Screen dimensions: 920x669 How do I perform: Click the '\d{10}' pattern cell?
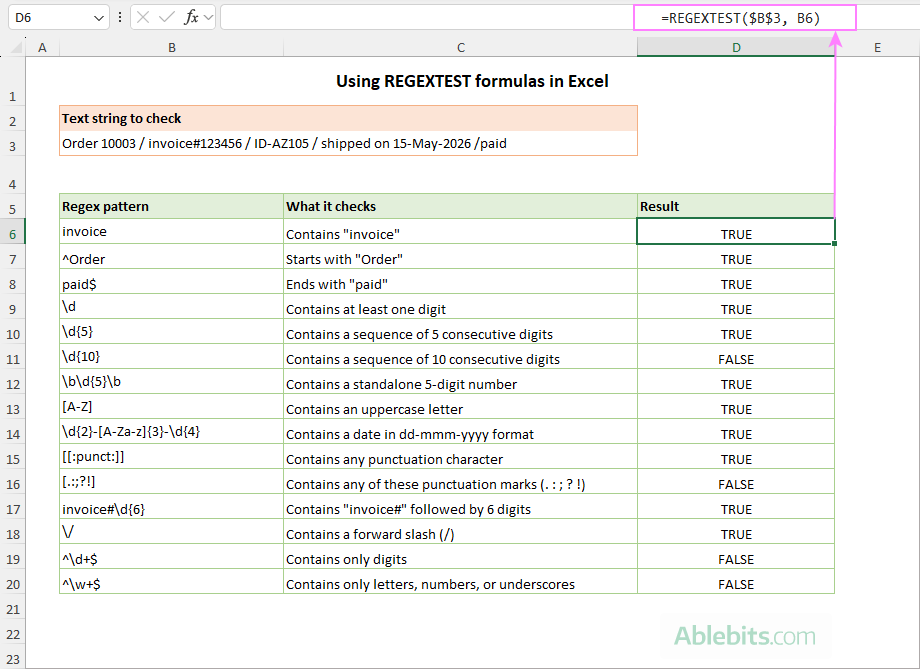click(171, 357)
